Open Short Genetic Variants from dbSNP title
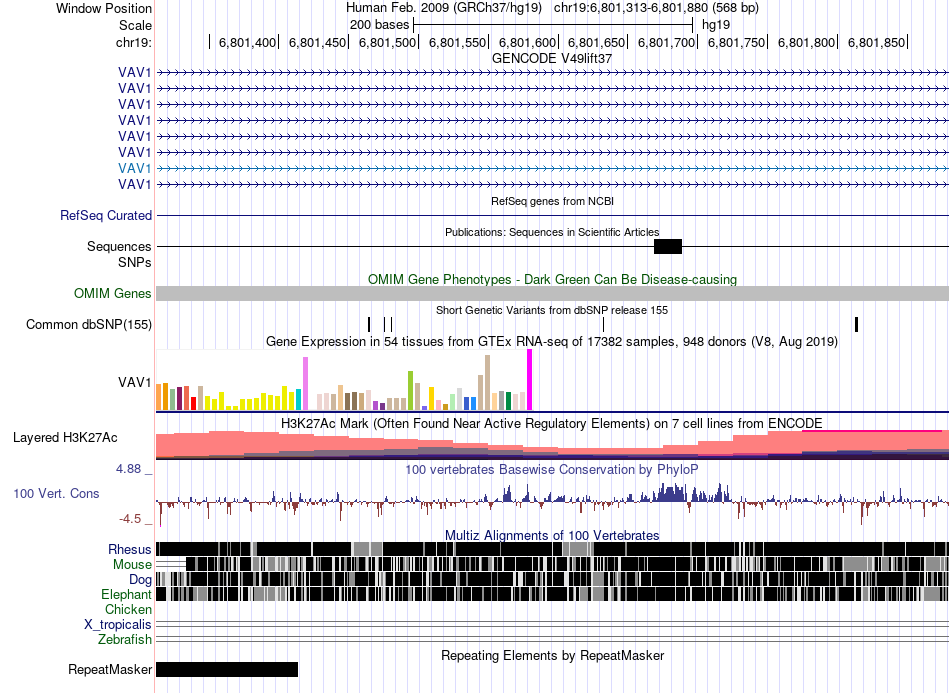Screen dimensions: 950x693 [552, 310]
